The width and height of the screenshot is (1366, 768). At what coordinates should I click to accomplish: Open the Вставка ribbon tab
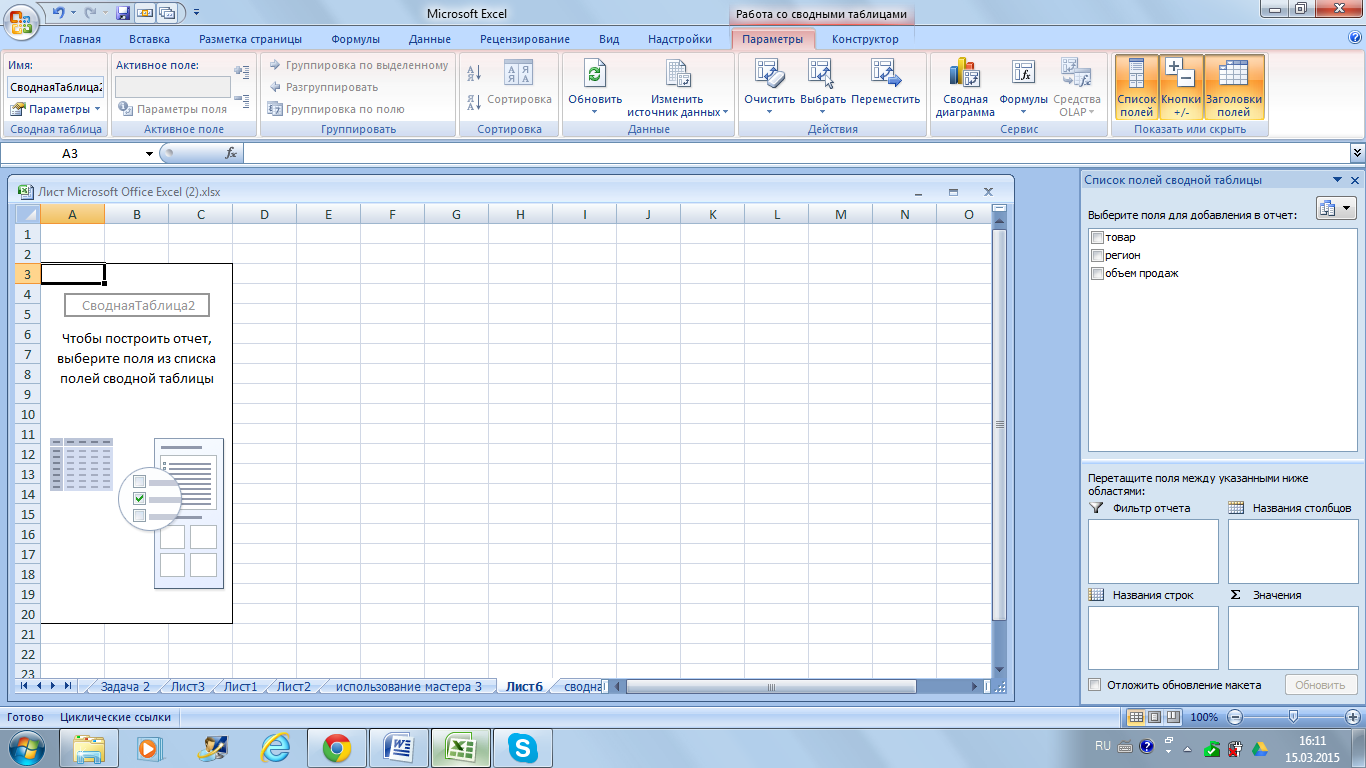click(x=149, y=39)
